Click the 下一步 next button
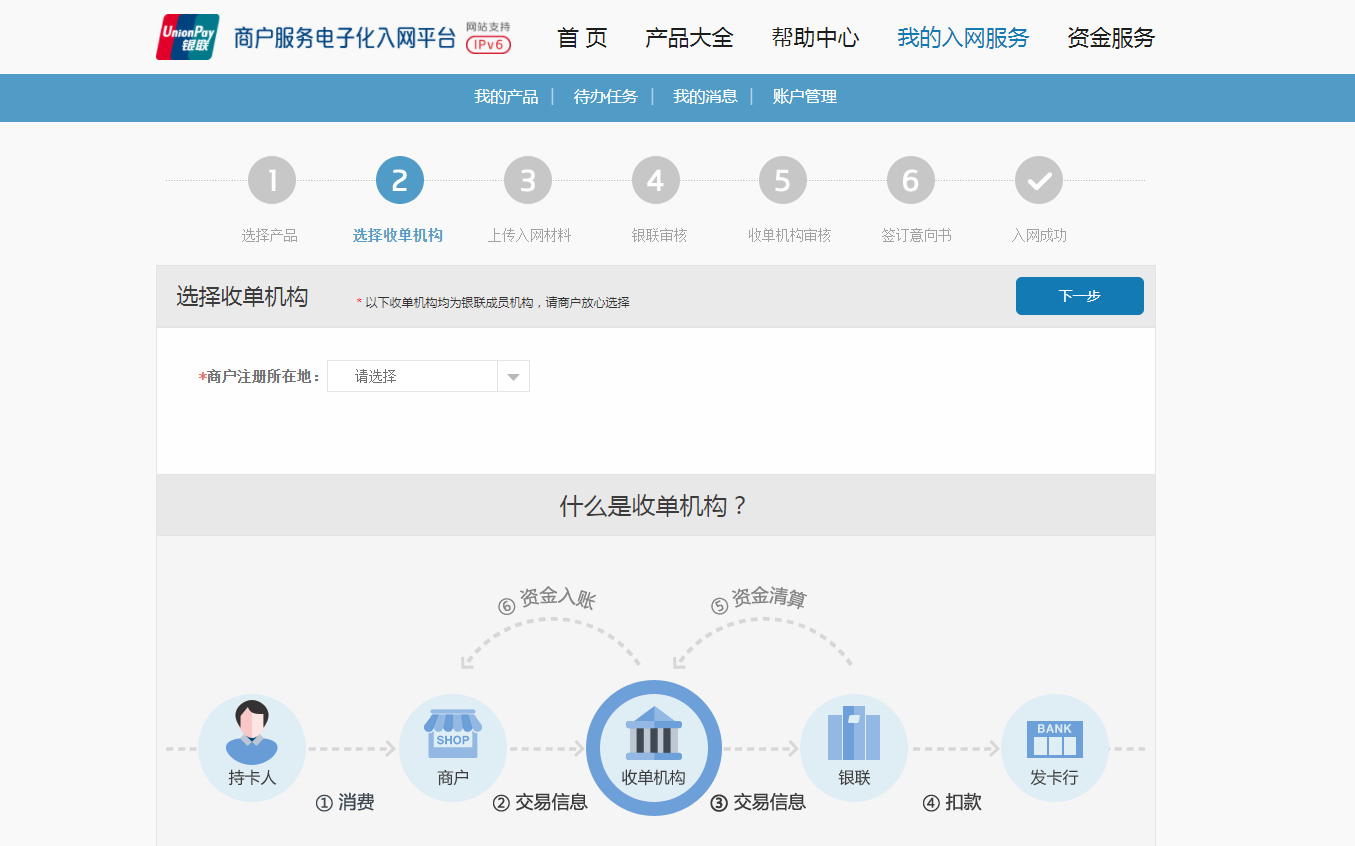 1080,296
